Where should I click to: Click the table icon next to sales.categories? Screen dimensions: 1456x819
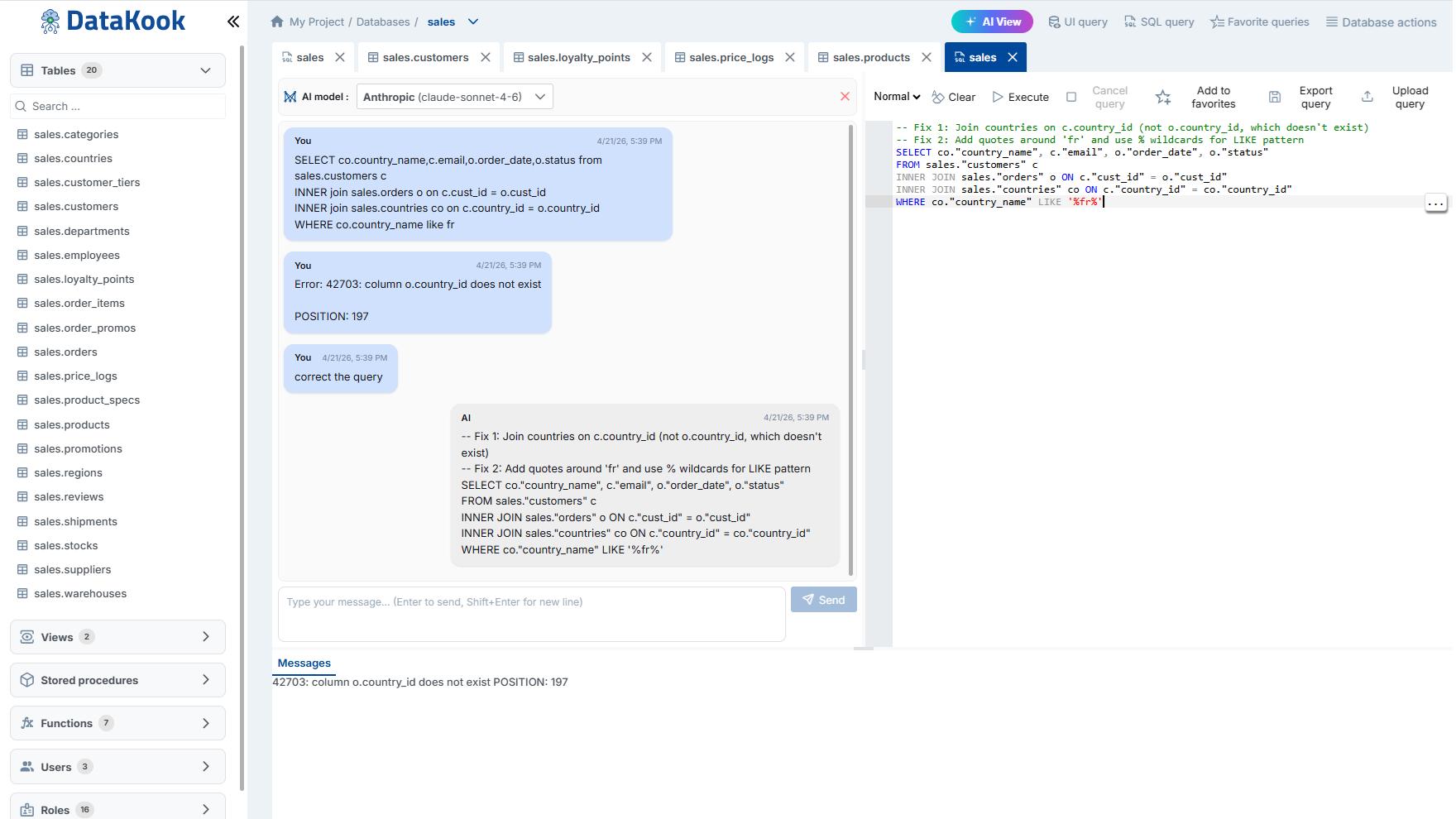22,134
